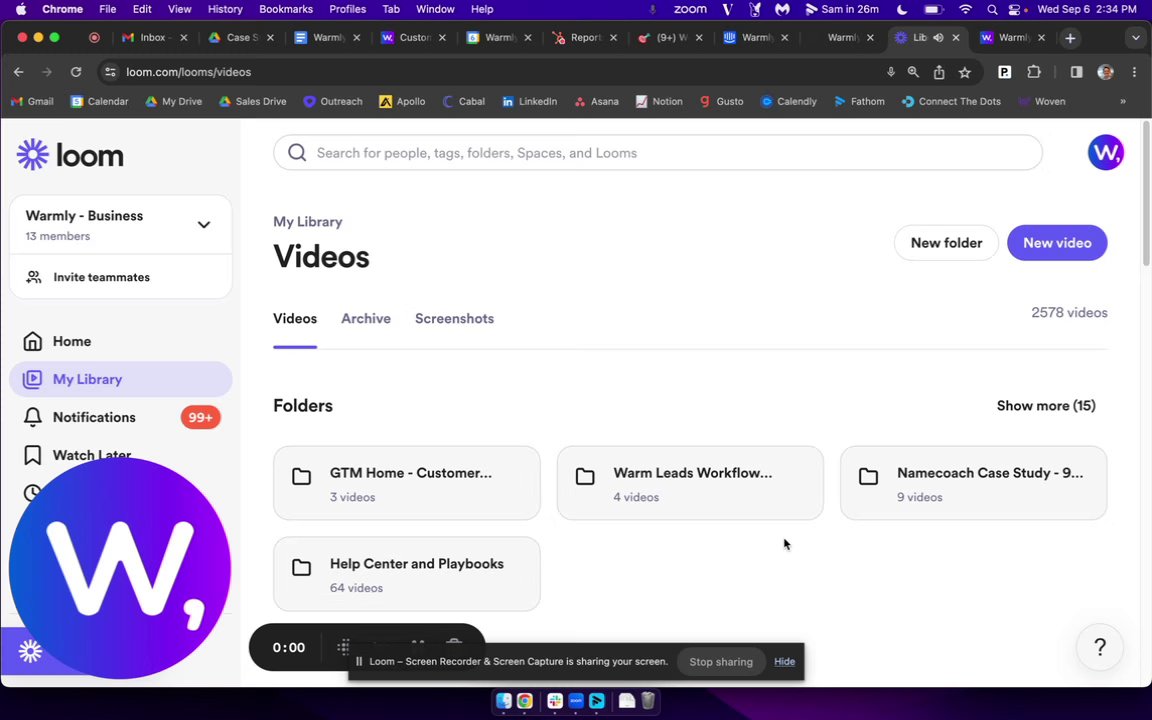The image size is (1152, 720).
Task: Switch to the Gmail Inbox browser tab
Action: 152,37
